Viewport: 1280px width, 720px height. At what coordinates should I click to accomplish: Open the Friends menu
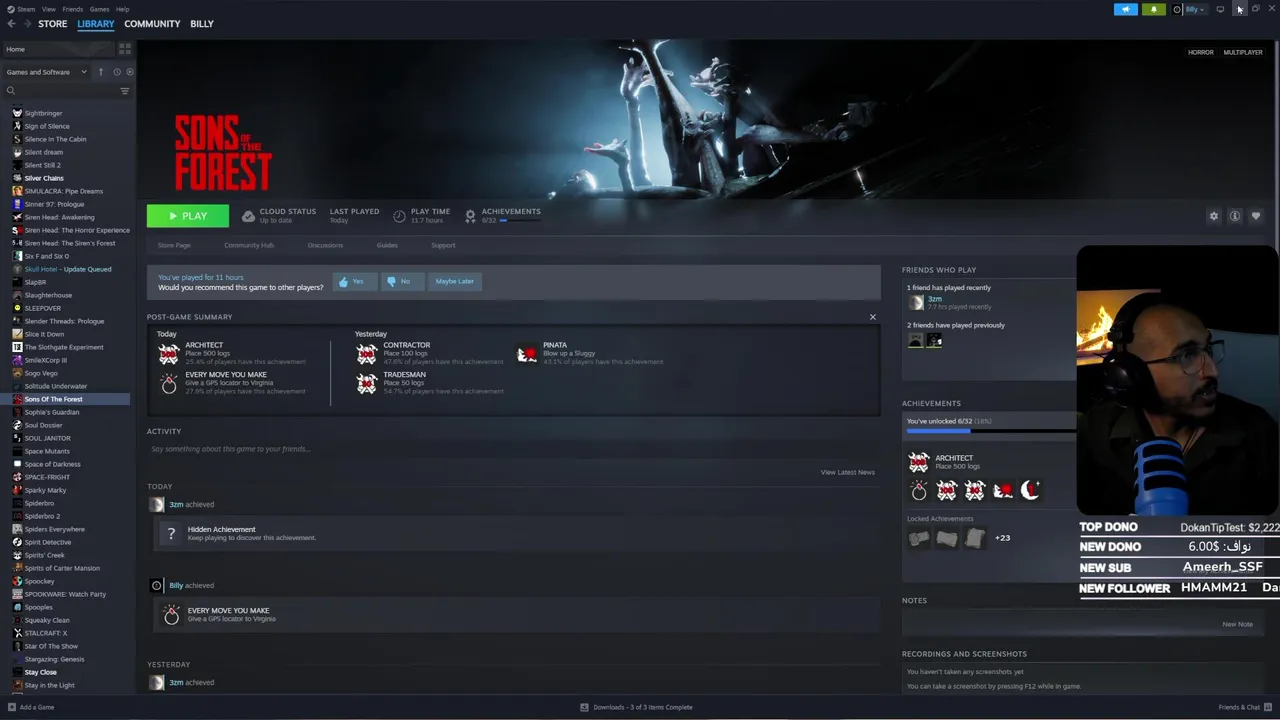tap(73, 9)
